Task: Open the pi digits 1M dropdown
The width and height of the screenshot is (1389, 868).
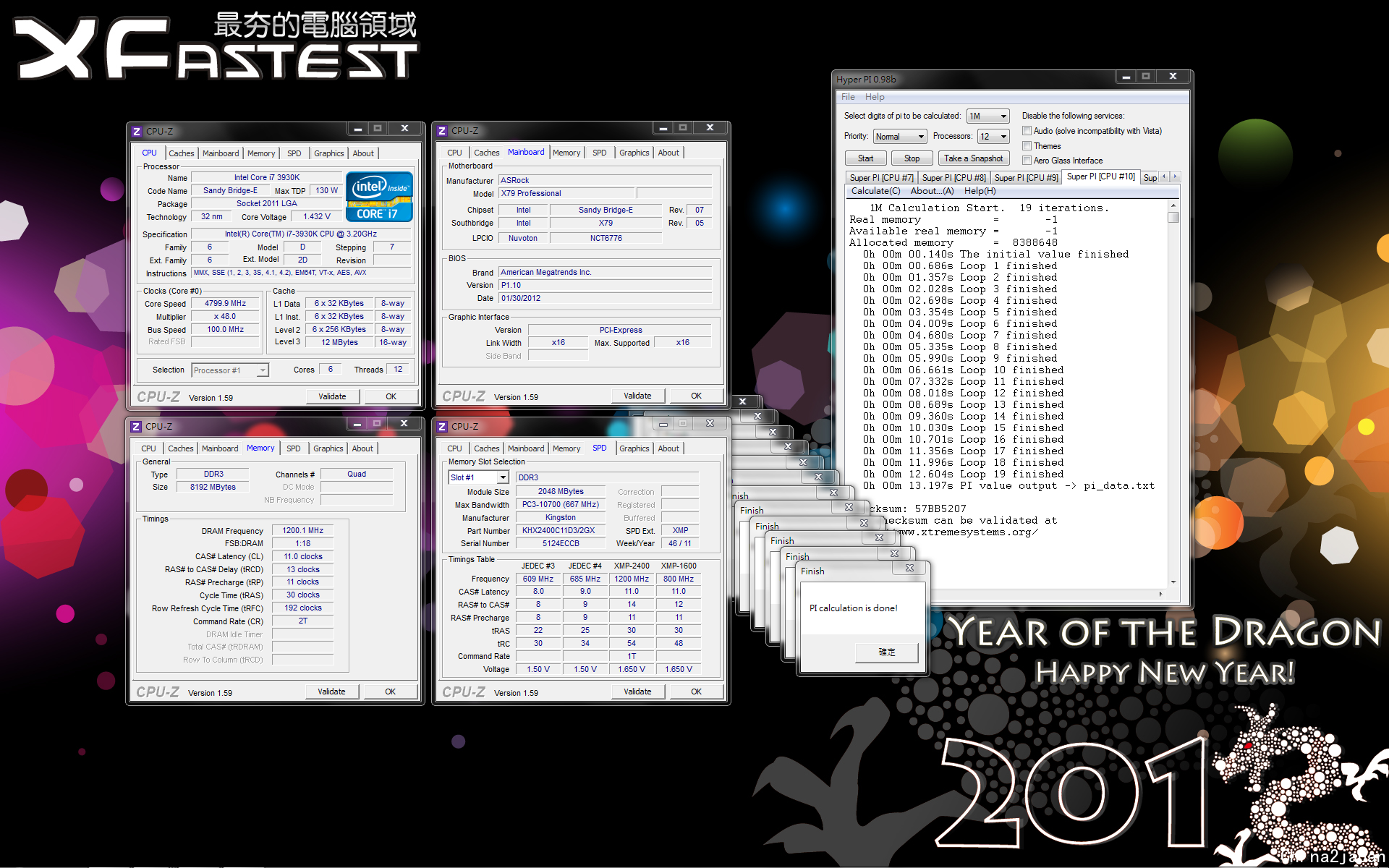Action: [988, 116]
